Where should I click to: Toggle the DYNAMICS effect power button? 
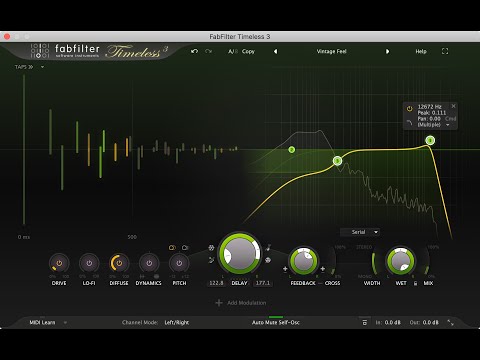point(149,263)
